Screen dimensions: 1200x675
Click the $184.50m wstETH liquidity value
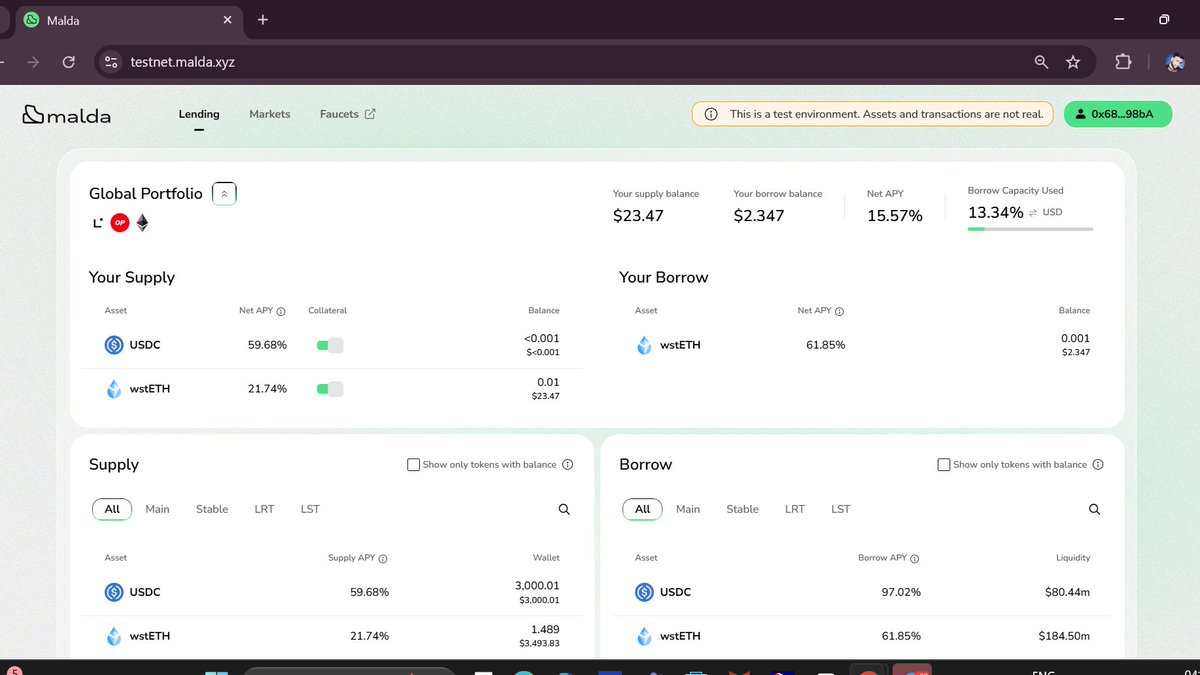1062,636
